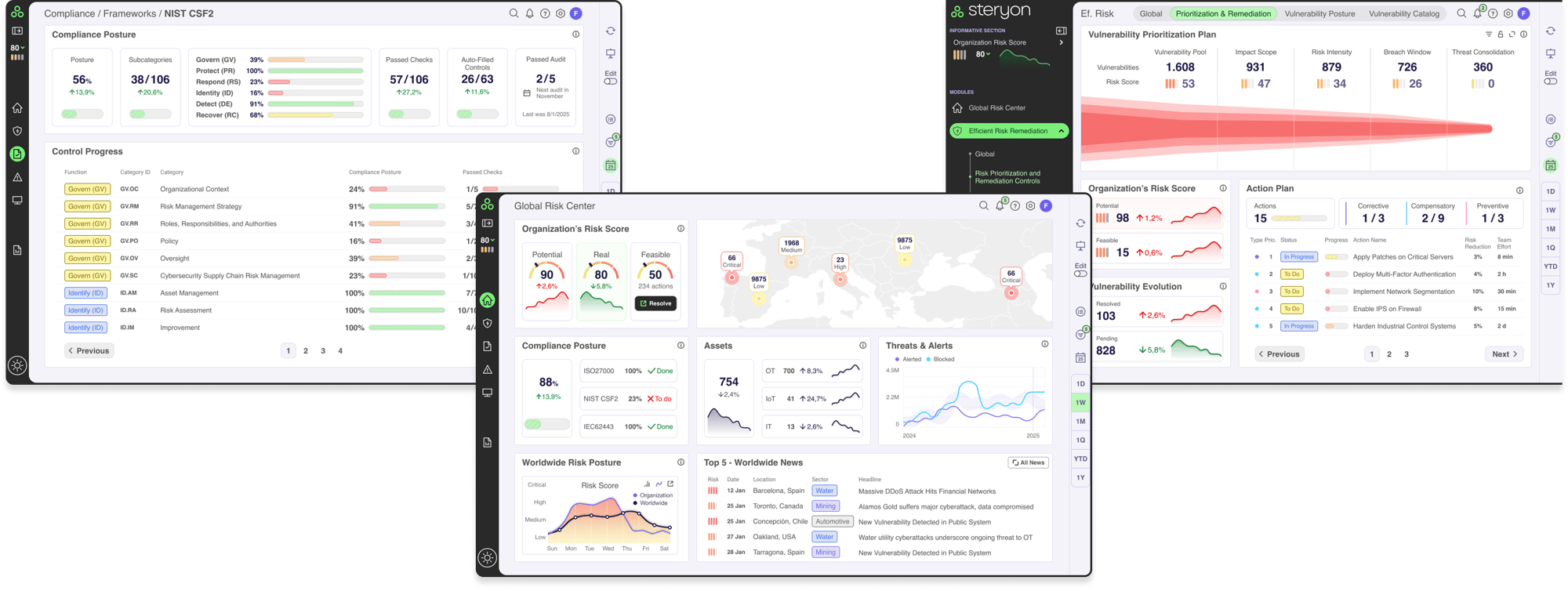The width and height of the screenshot is (1568, 591).
Task: Open search in the Global Risk Center window
Action: coord(983,206)
